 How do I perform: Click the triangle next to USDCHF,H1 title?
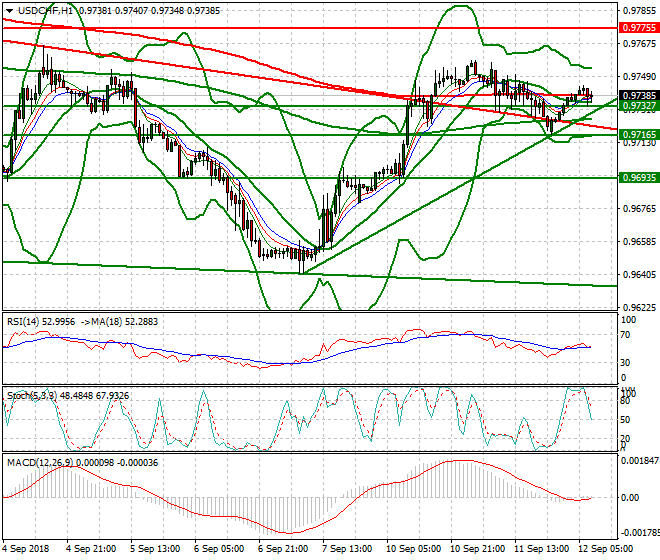pos(9,11)
